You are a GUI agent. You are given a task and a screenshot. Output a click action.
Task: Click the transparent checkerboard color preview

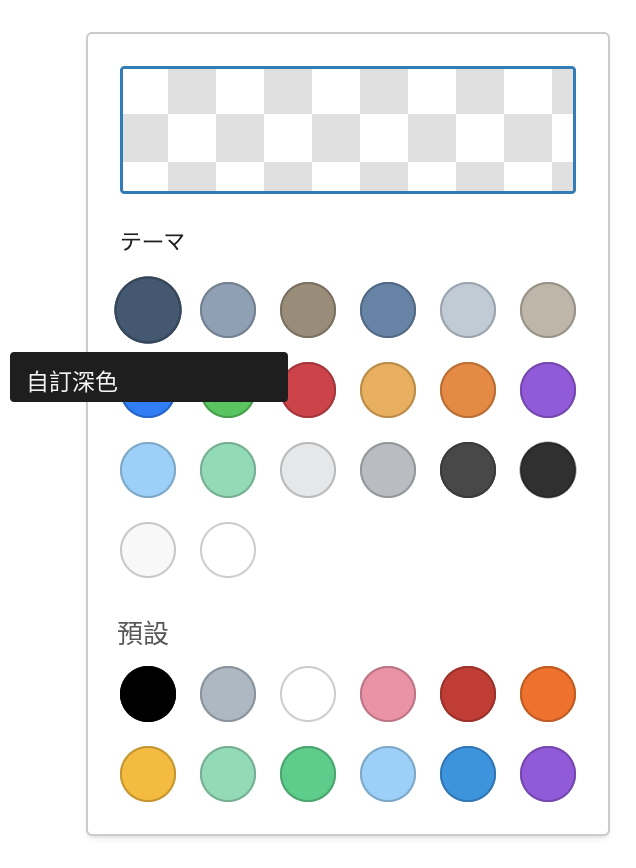tap(348, 130)
